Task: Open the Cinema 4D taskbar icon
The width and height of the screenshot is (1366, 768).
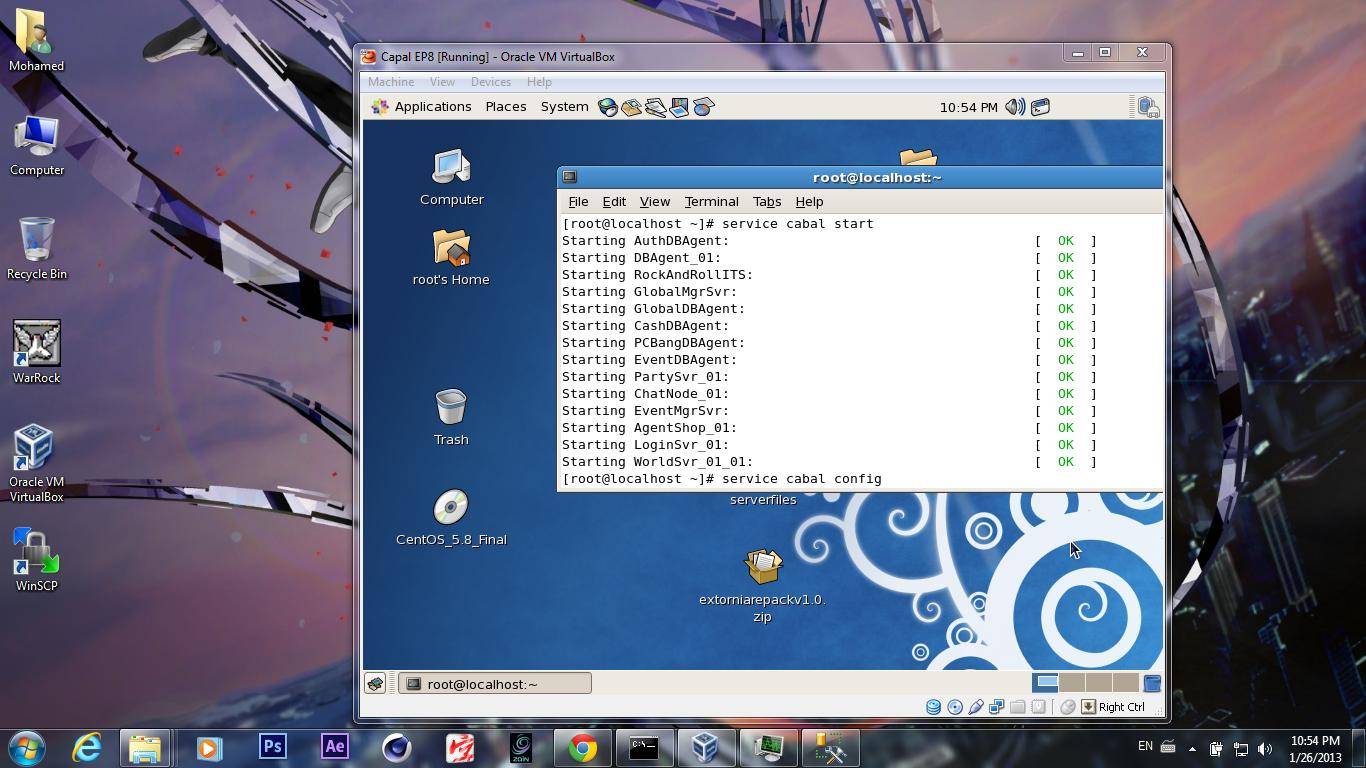Action: 397,748
